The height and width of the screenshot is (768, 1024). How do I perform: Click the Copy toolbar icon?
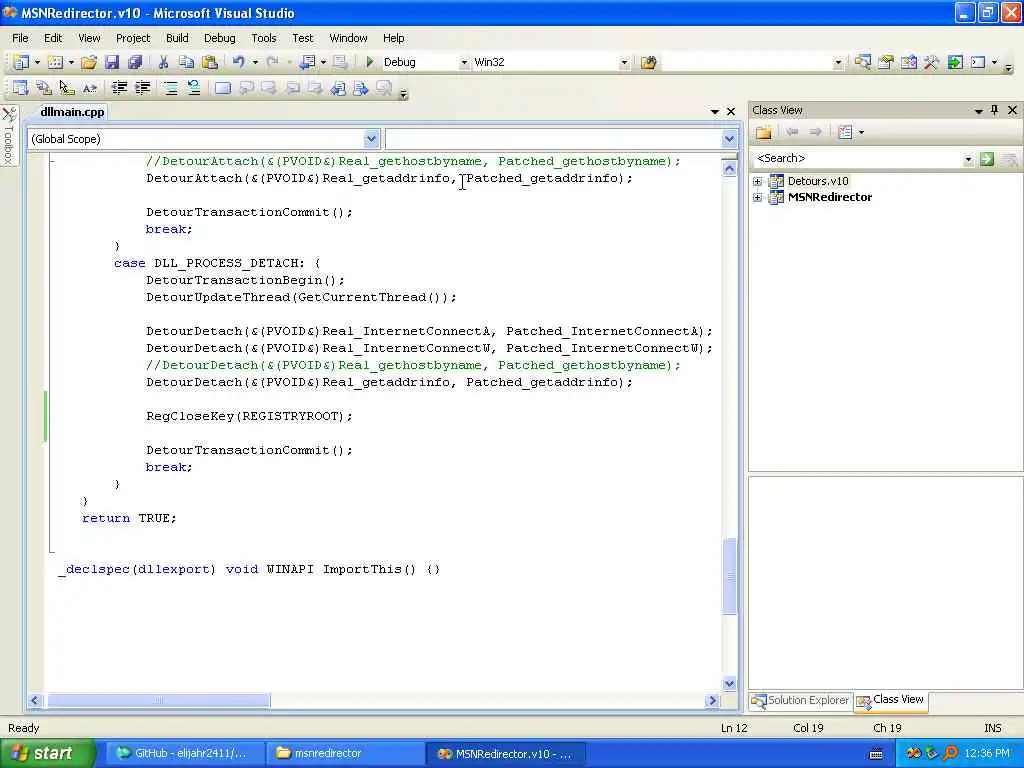[x=186, y=62]
